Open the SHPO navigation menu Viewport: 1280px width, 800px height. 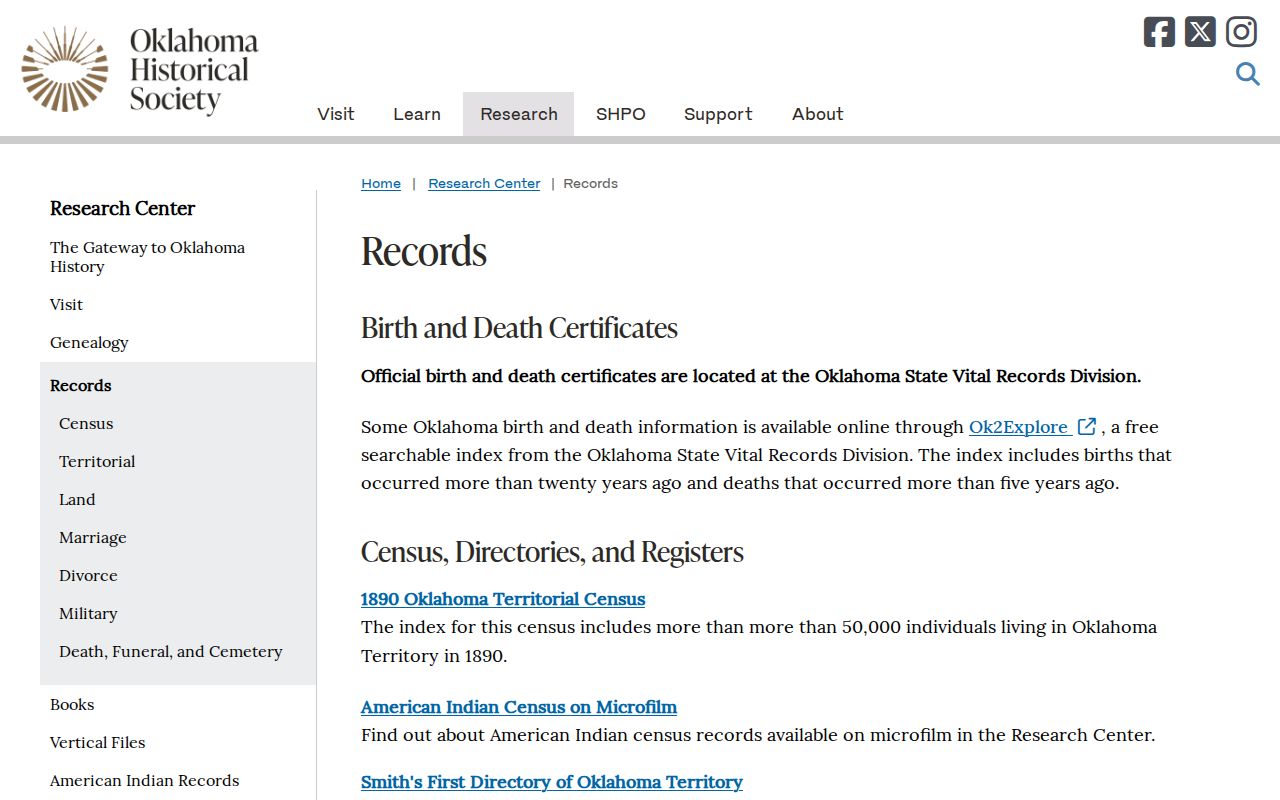pyautogui.click(x=621, y=114)
